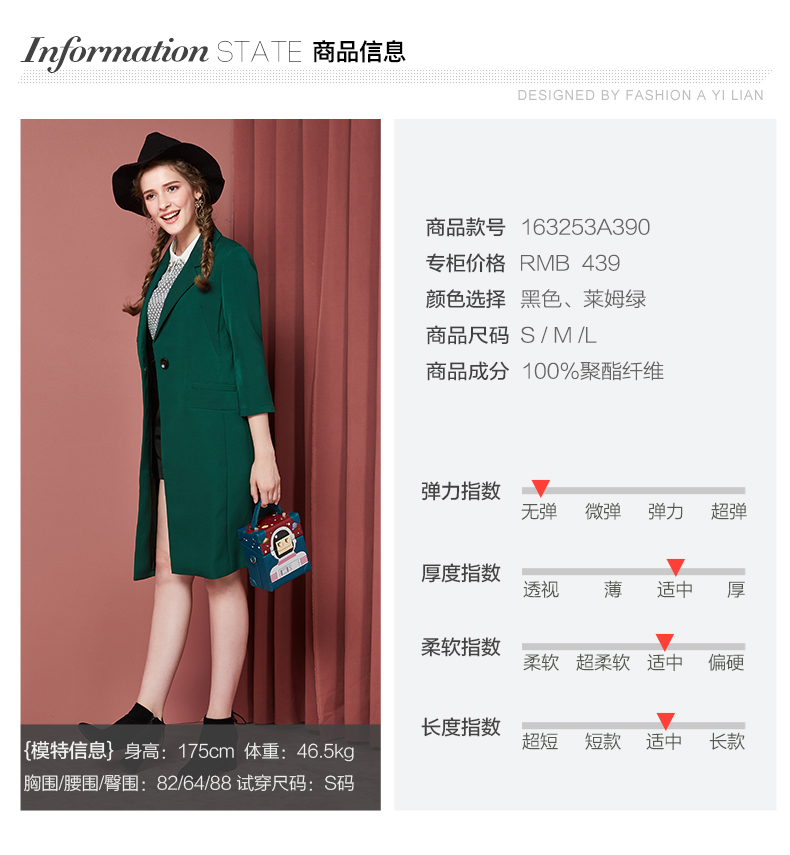Viewport: 790px width, 855px height.
Task: Select the 长款 length option
Action: pos(727,742)
